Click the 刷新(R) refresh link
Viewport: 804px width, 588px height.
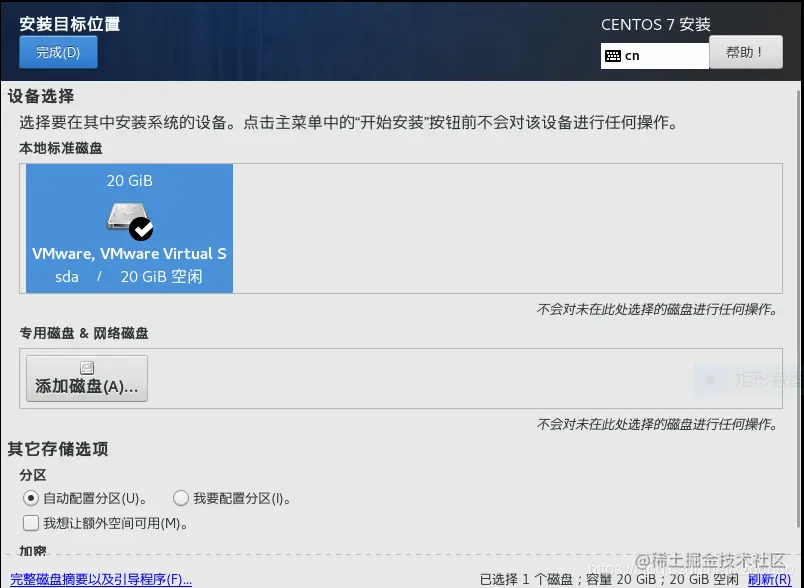click(x=769, y=580)
